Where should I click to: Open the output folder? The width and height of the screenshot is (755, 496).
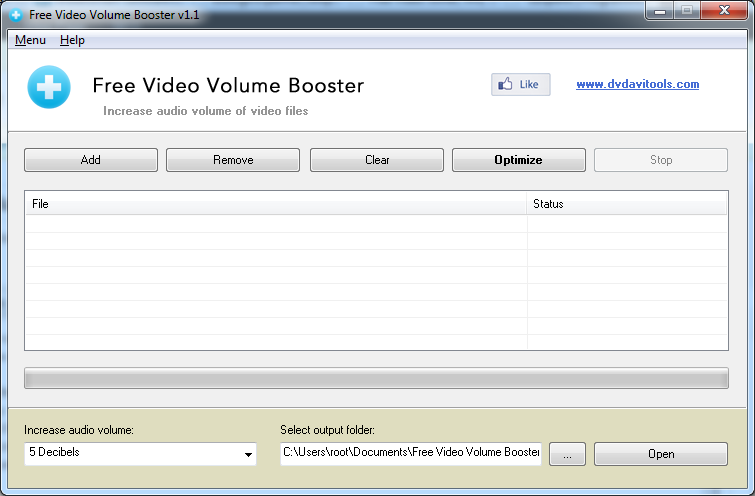[660, 454]
